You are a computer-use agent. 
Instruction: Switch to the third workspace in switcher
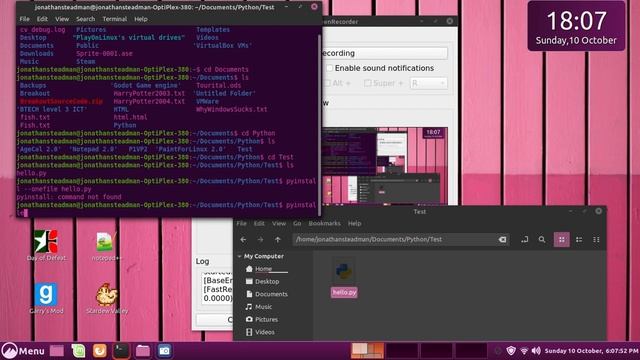(436, 351)
